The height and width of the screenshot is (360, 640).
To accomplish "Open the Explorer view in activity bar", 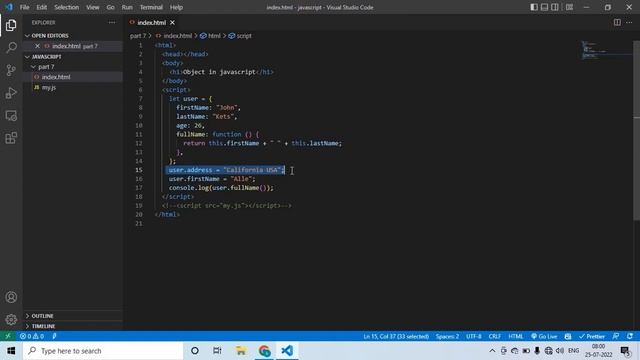I will point(11,25).
